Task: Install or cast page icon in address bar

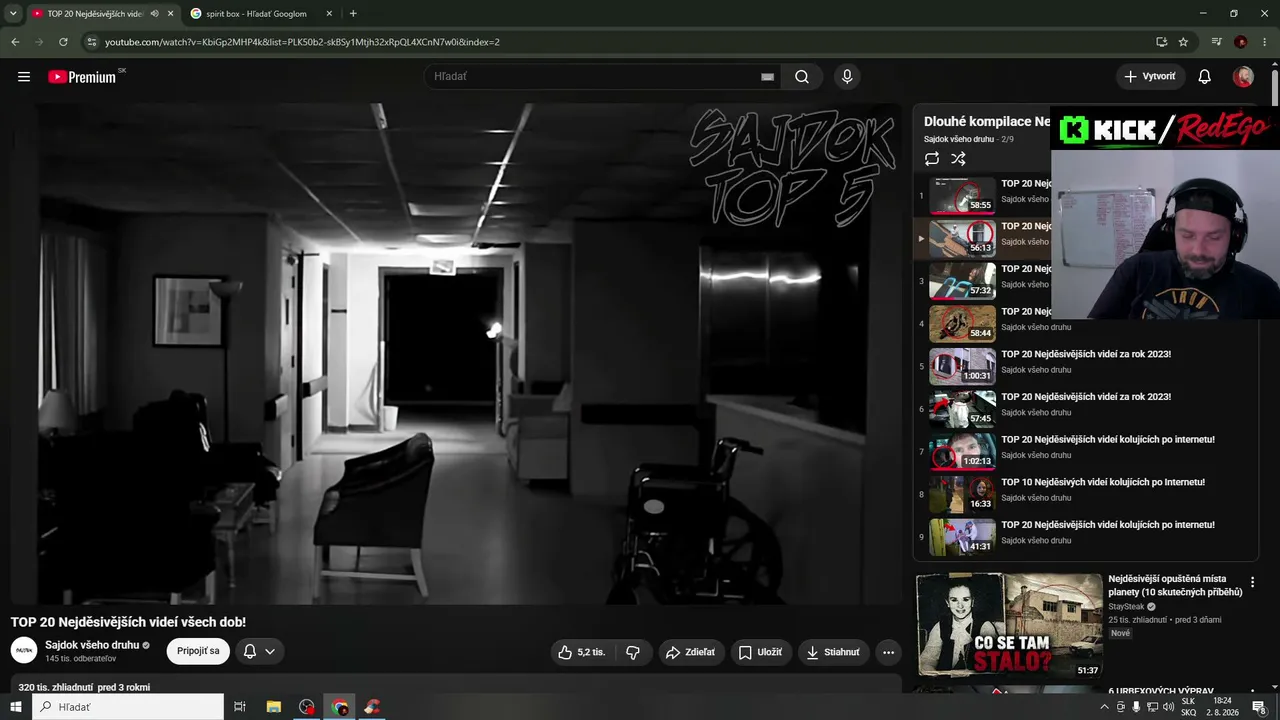Action: 1161,42
